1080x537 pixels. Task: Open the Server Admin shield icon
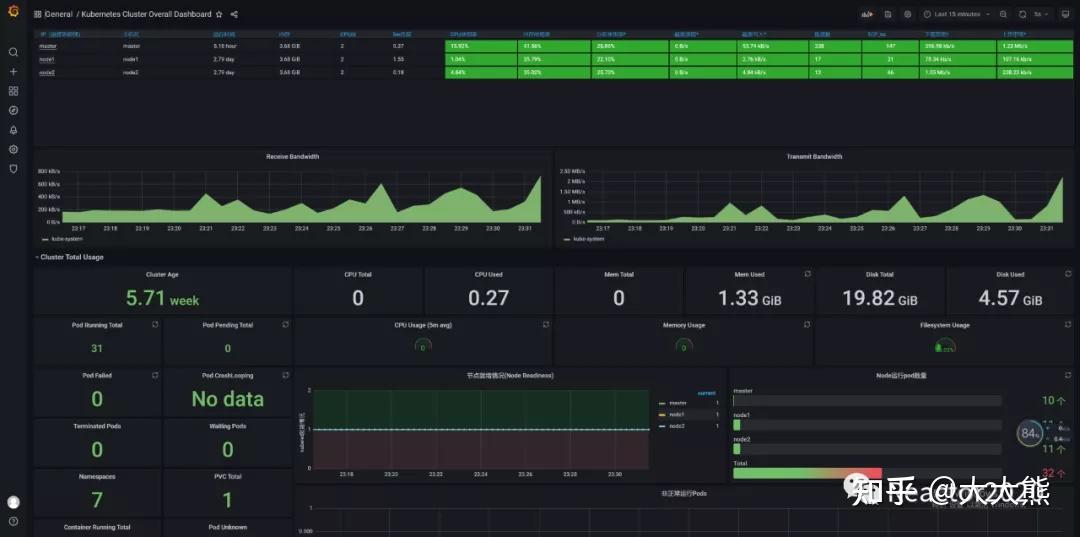coord(13,169)
